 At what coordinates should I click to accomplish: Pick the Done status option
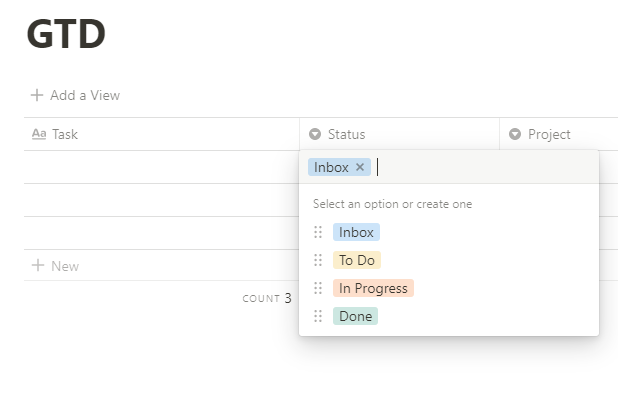pos(355,316)
